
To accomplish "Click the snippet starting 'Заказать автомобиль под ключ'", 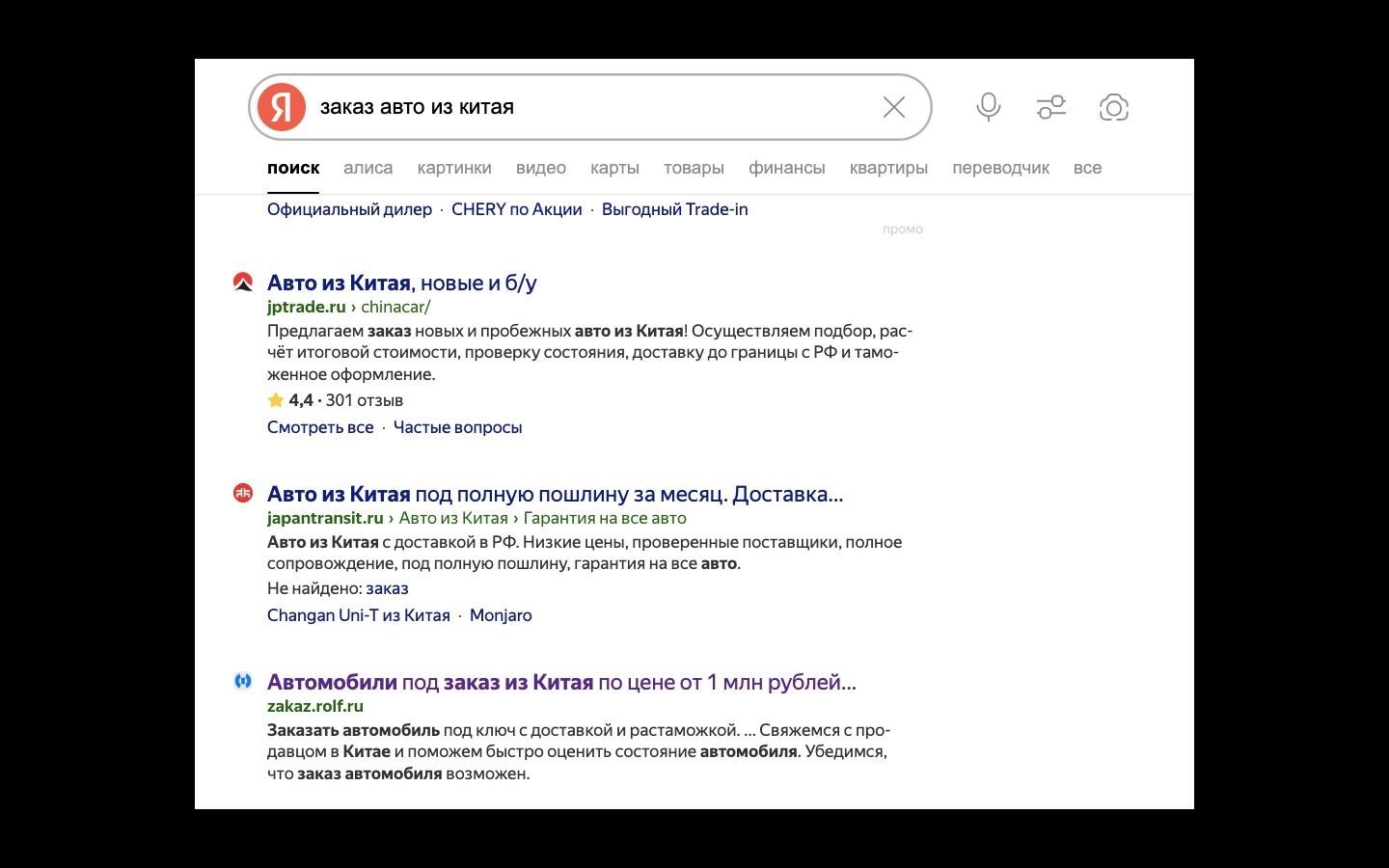I will [x=579, y=751].
